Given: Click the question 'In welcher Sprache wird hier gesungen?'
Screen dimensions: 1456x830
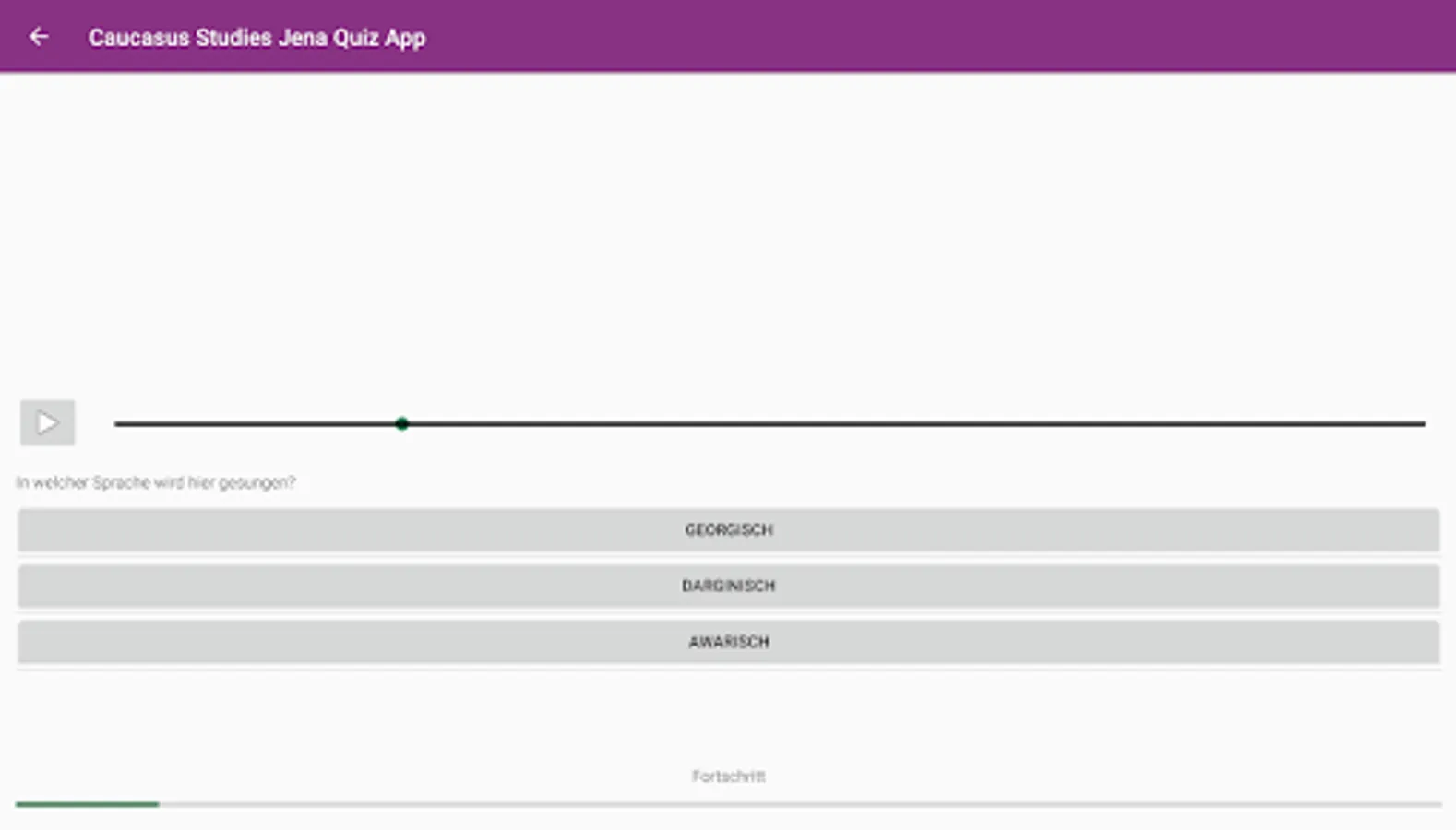Looking at the screenshot, I should 156,482.
